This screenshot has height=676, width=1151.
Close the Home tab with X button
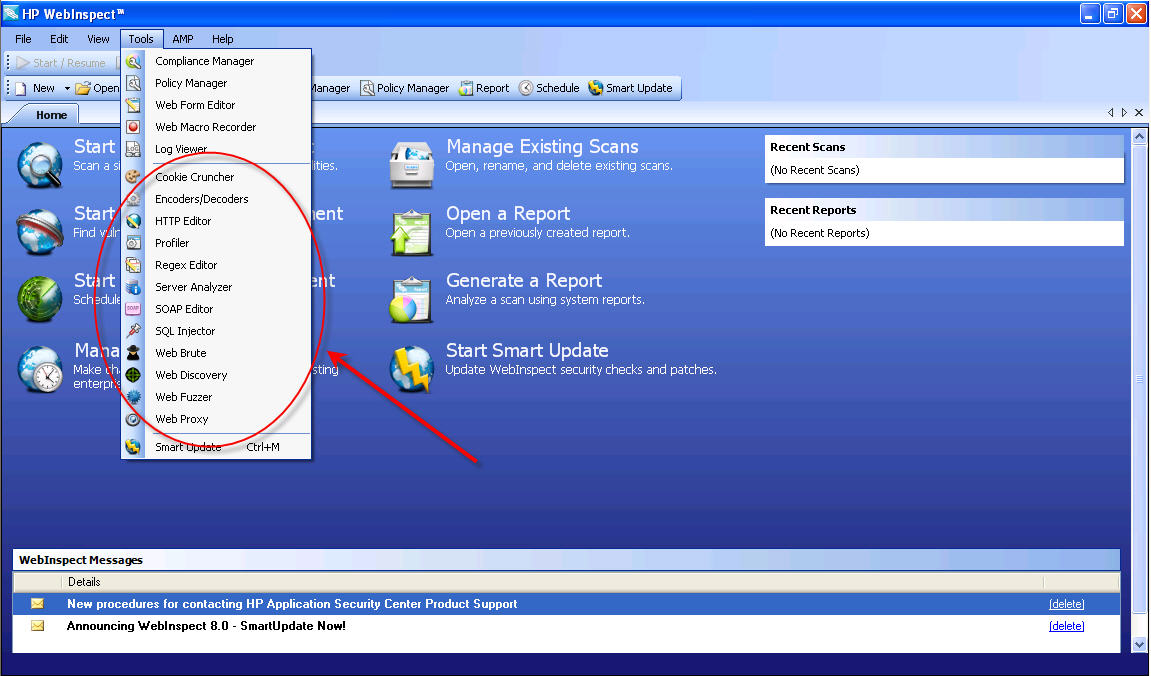1139,113
